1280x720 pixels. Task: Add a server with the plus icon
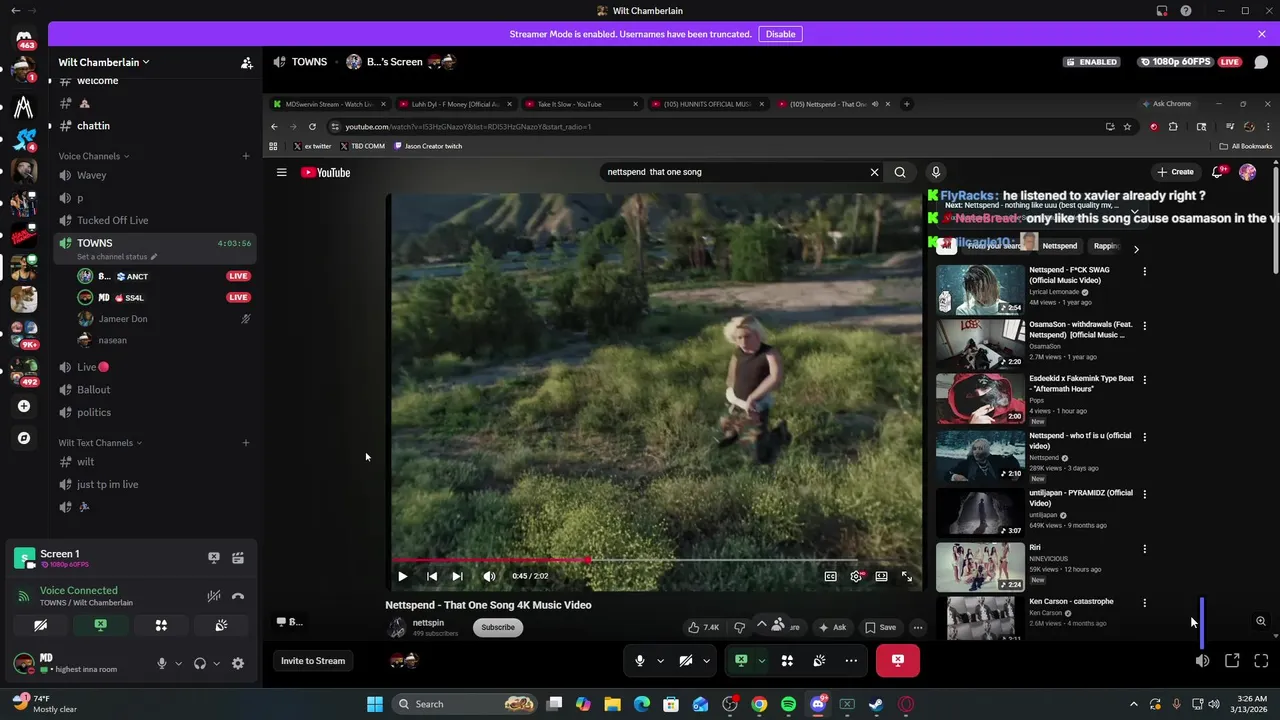(24, 406)
